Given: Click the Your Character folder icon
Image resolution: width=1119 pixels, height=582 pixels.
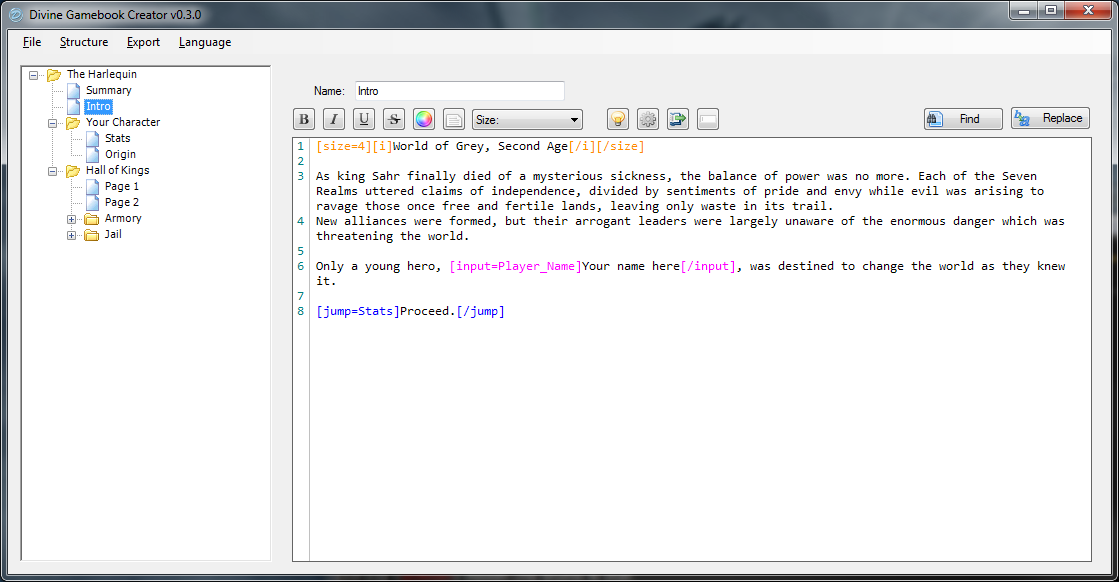Looking at the screenshot, I should click(x=73, y=123).
